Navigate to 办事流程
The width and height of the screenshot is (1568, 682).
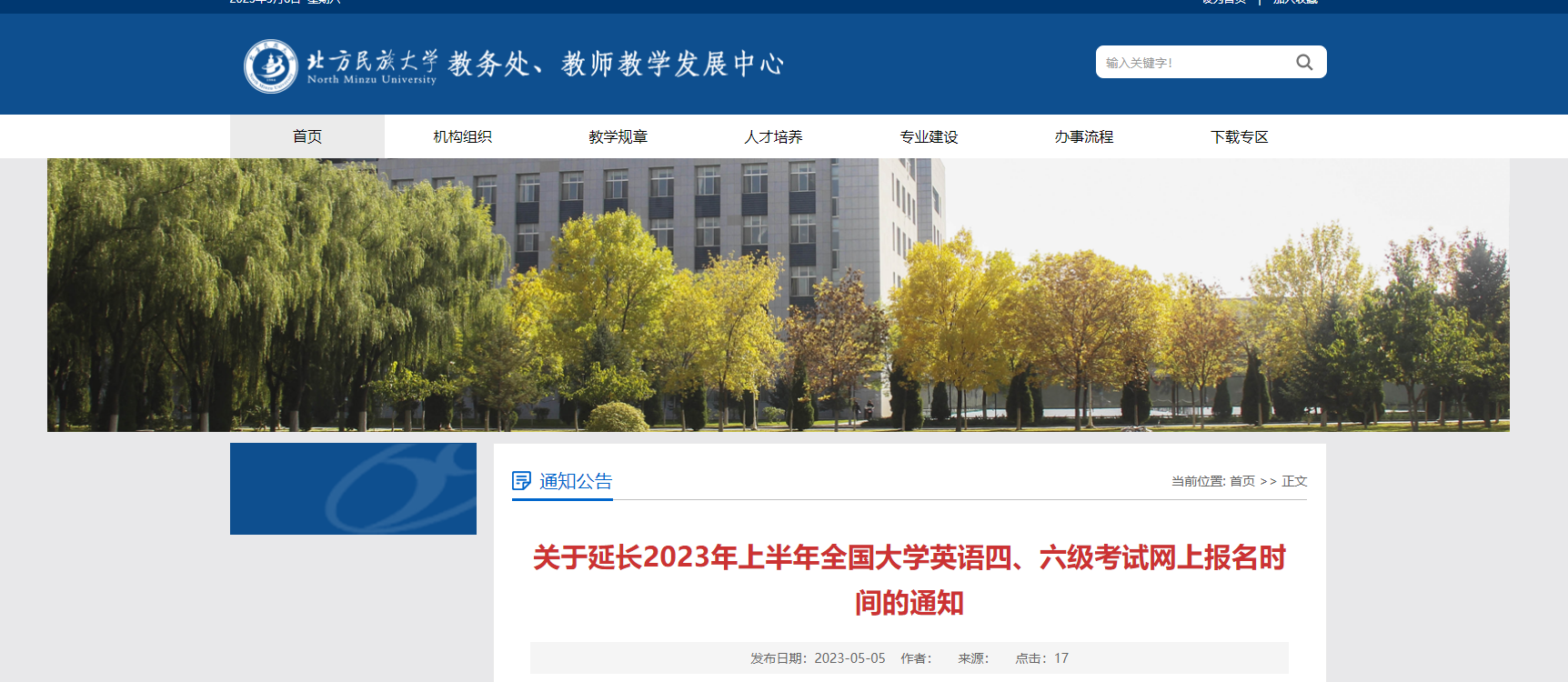1083,136
